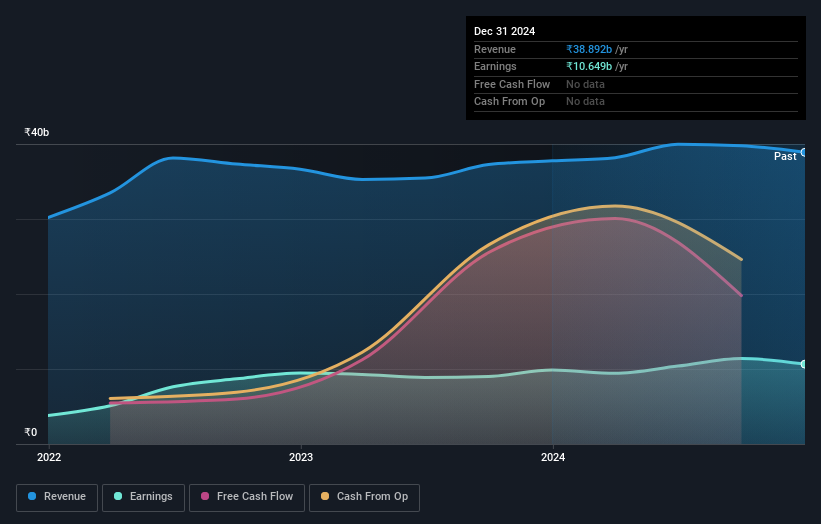Screen dimensions: 821x524
Task: Click the Dec 31 2024 tooltip date
Action: pyautogui.click(x=504, y=31)
